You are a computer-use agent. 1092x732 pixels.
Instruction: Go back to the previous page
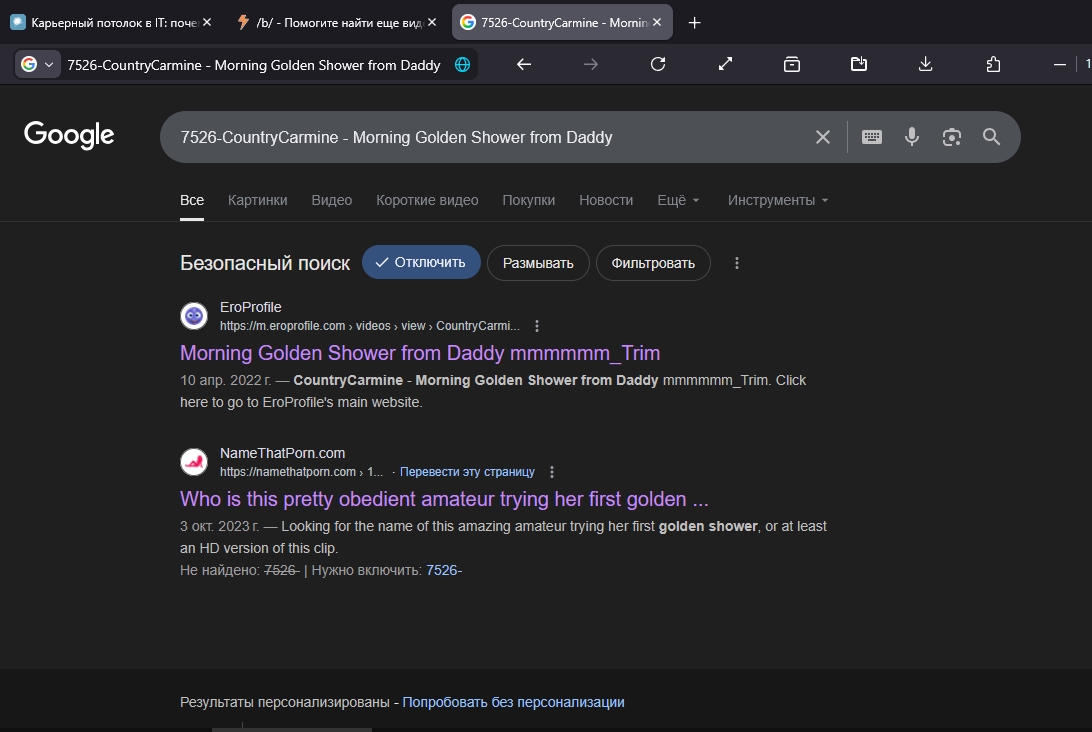524,65
